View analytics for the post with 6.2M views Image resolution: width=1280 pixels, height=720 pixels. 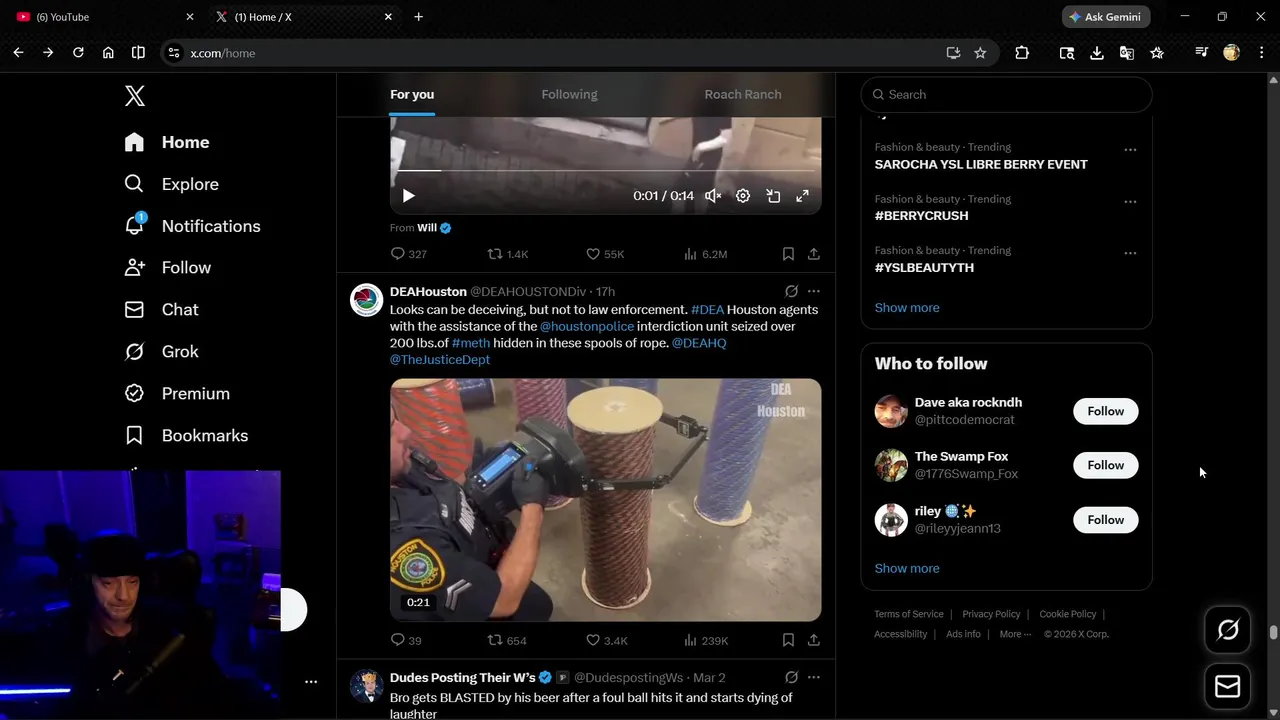coord(705,254)
